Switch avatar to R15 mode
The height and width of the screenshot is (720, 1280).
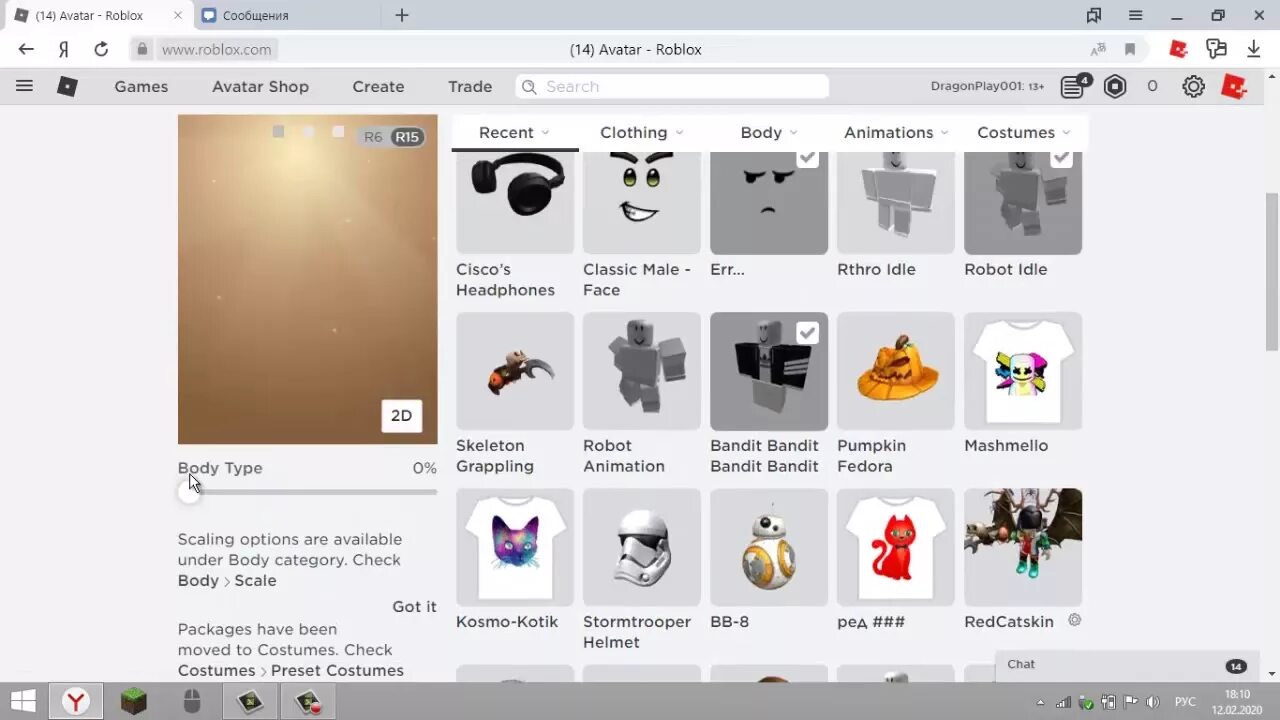point(407,137)
